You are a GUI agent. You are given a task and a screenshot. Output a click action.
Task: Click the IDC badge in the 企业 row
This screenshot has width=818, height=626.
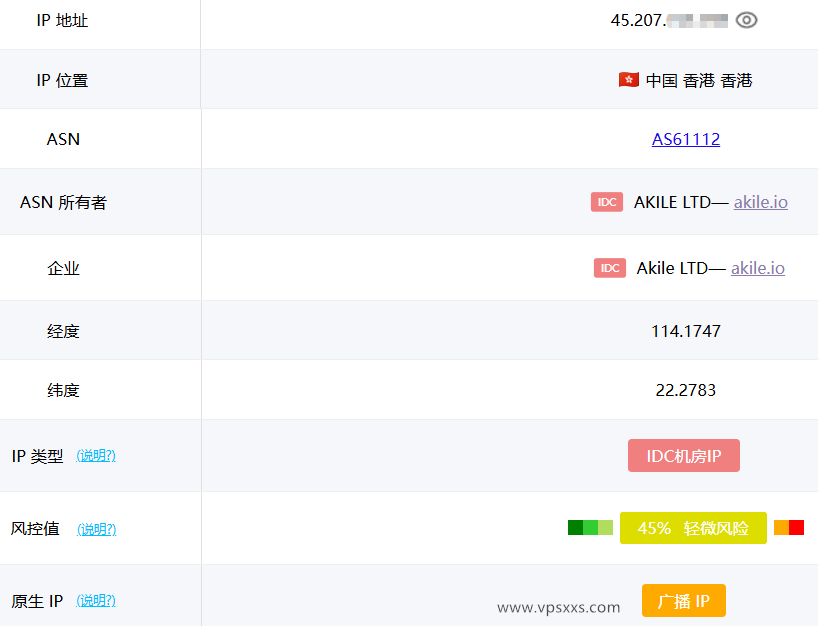(x=609, y=267)
